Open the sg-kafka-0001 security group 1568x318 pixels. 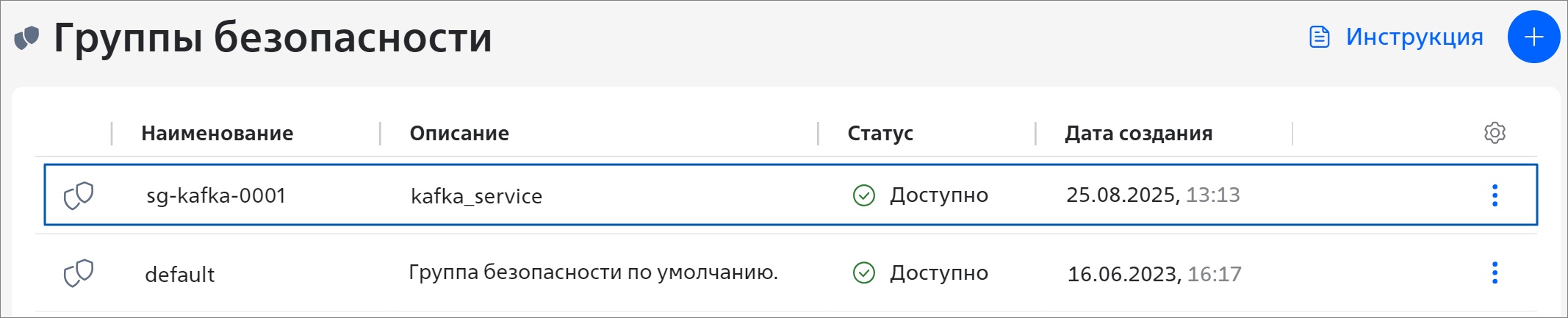pos(216,196)
